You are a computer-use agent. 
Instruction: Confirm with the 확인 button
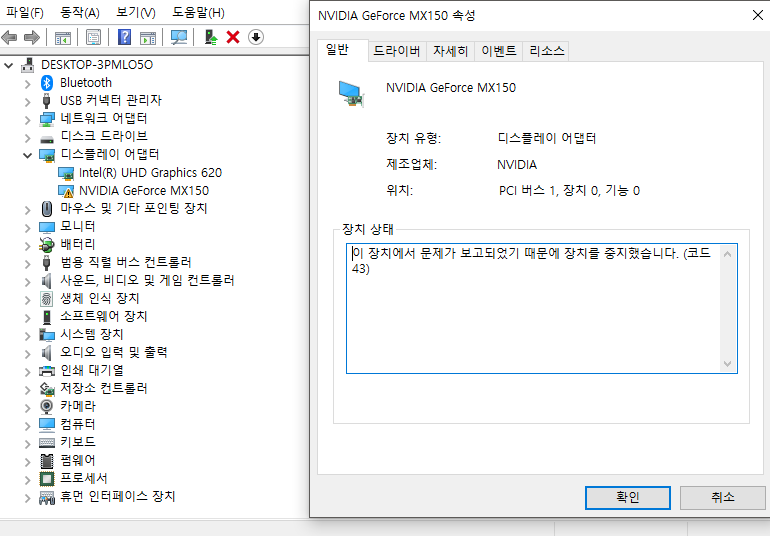(x=628, y=497)
